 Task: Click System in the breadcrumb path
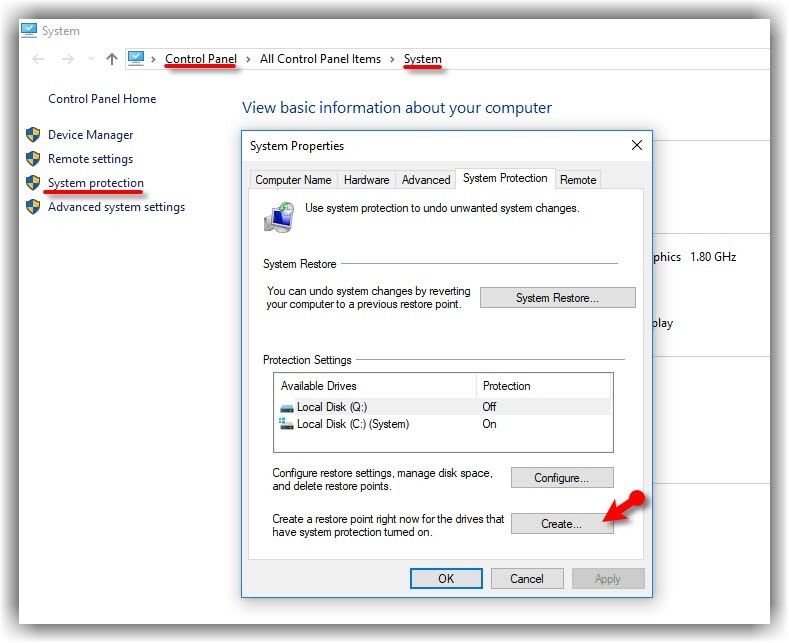[423, 59]
